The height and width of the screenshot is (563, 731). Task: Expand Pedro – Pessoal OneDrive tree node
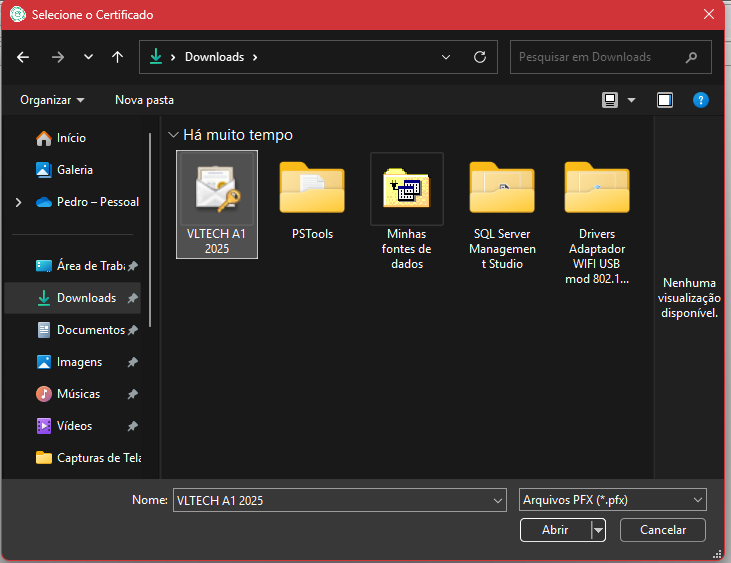(x=18, y=202)
